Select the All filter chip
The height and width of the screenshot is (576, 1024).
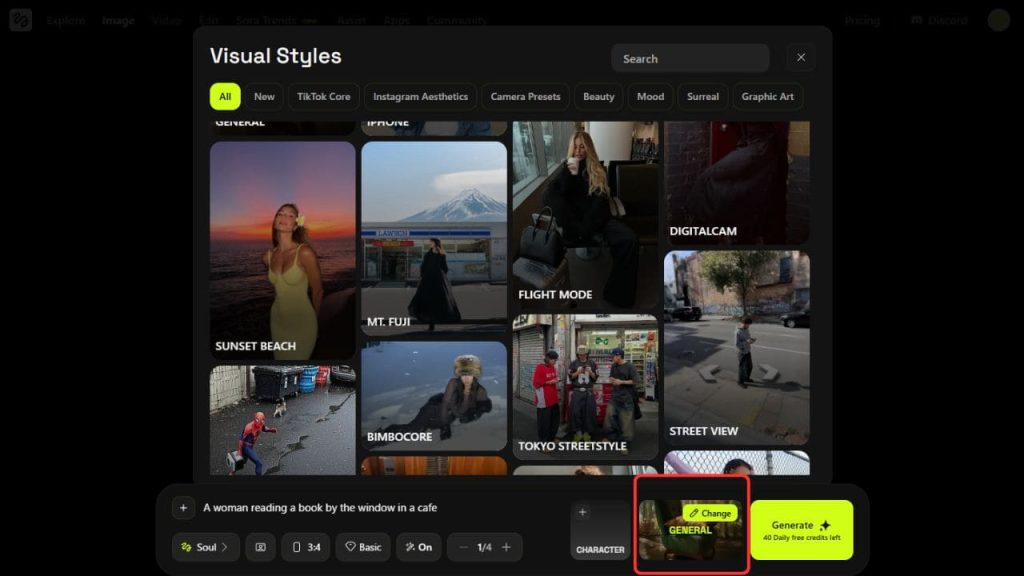(x=225, y=97)
